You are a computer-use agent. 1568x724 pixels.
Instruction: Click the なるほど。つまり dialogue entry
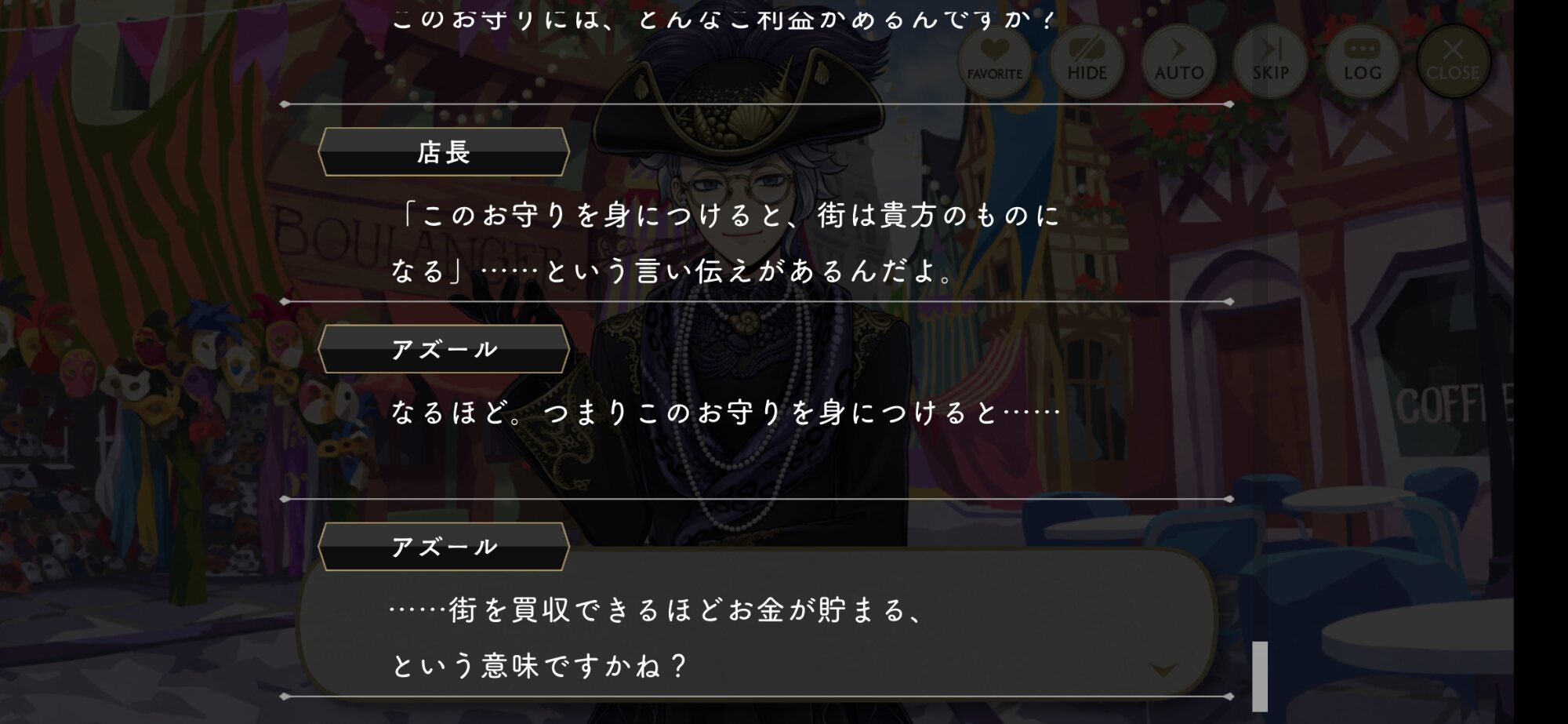coord(725,413)
